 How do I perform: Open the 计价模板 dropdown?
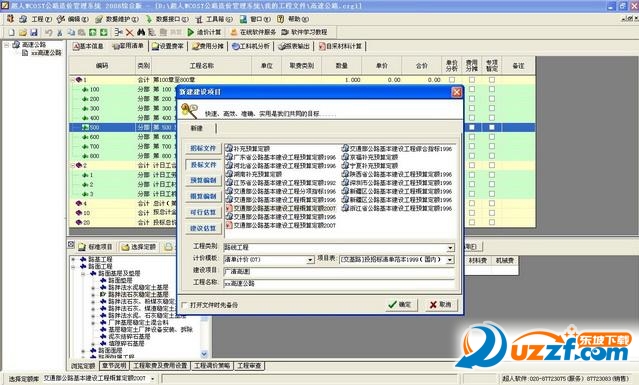[310, 260]
